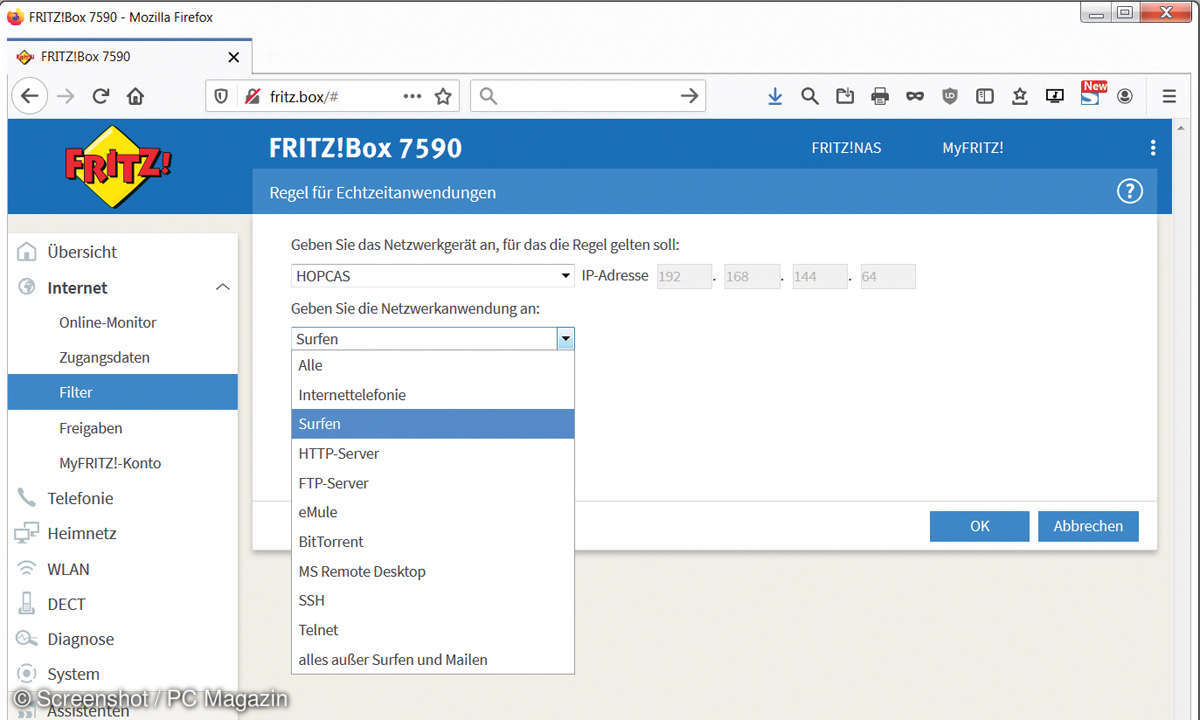Open the MyFRITZ! header link
This screenshot has width=1200, height=720.
(x=972, y=148)
